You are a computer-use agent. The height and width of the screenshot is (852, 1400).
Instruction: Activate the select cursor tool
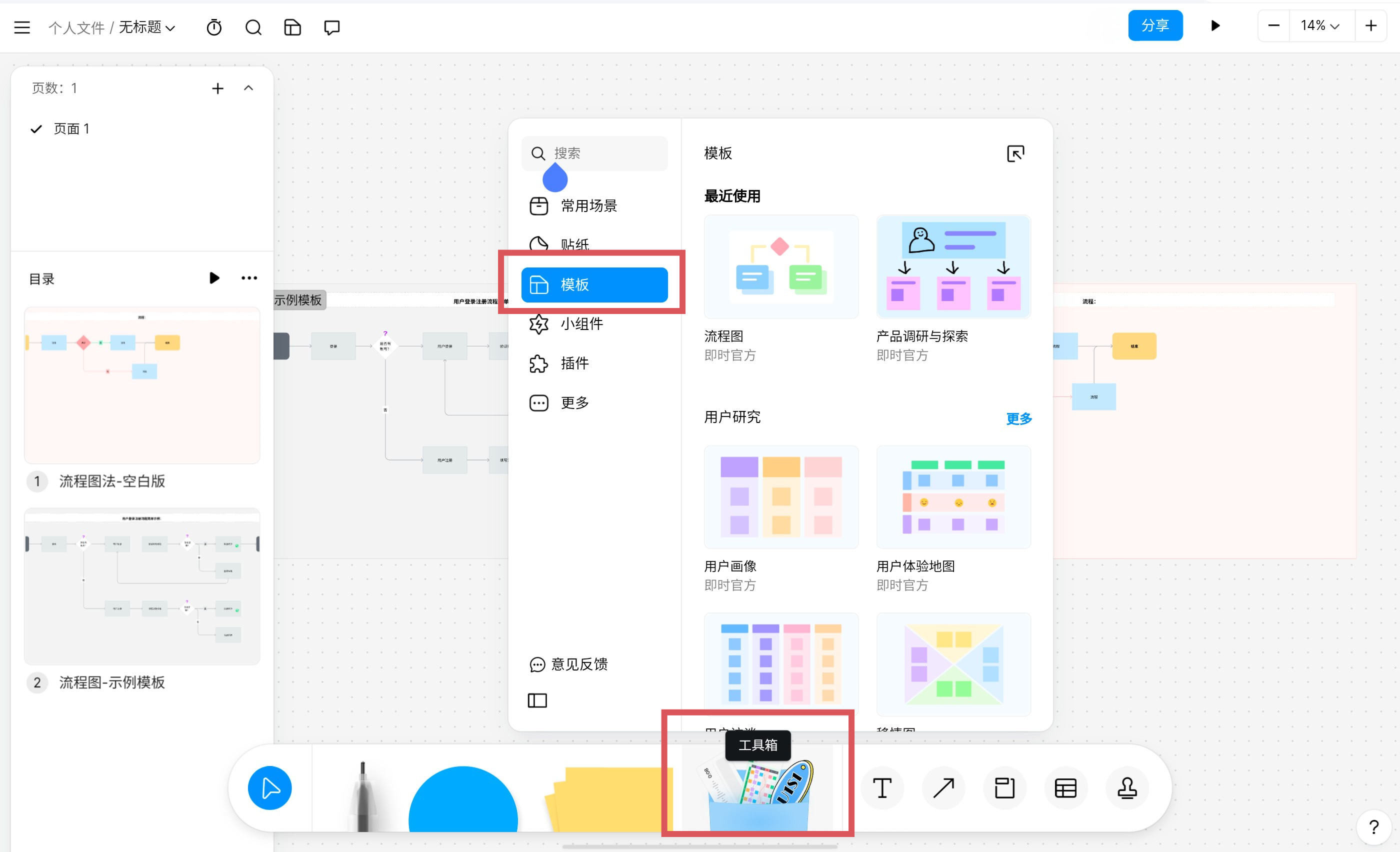point(270,788)
